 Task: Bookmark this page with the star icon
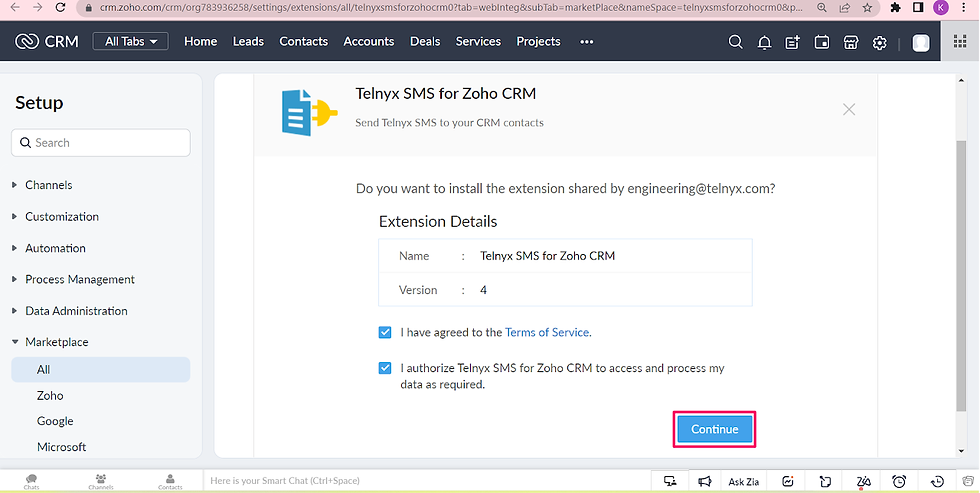point(867,7)
